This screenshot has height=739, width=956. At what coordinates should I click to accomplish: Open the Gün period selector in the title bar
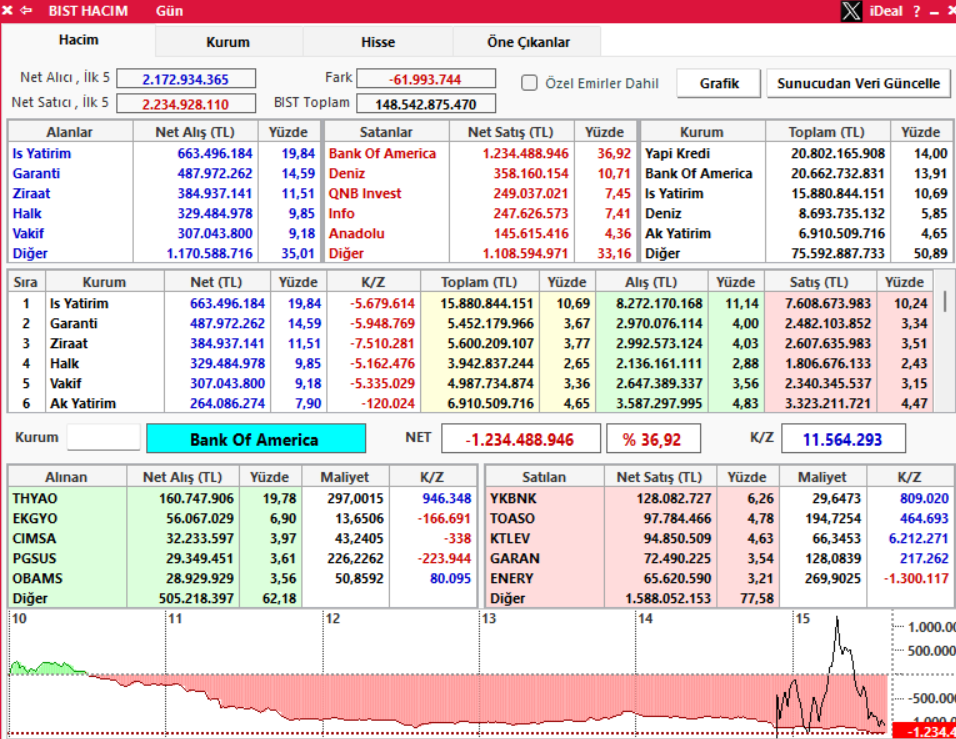[169, 11]
